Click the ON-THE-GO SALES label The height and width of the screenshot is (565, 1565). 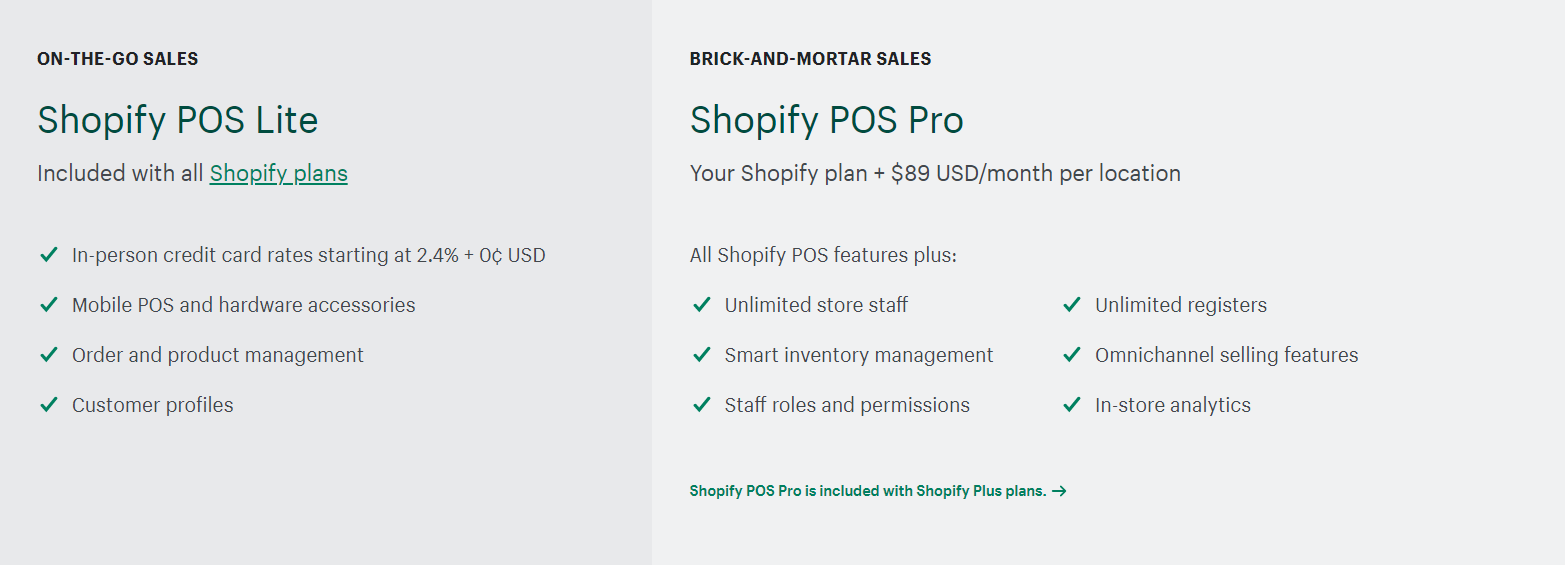(118, 59)
